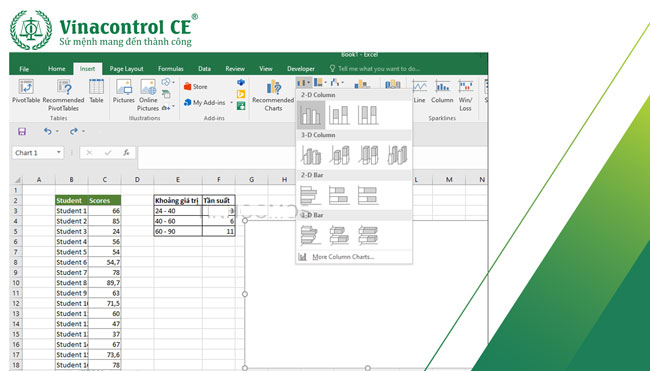Screen dimensions: 650x371
Task: Select the Student 5 cell
Action: 71,252
